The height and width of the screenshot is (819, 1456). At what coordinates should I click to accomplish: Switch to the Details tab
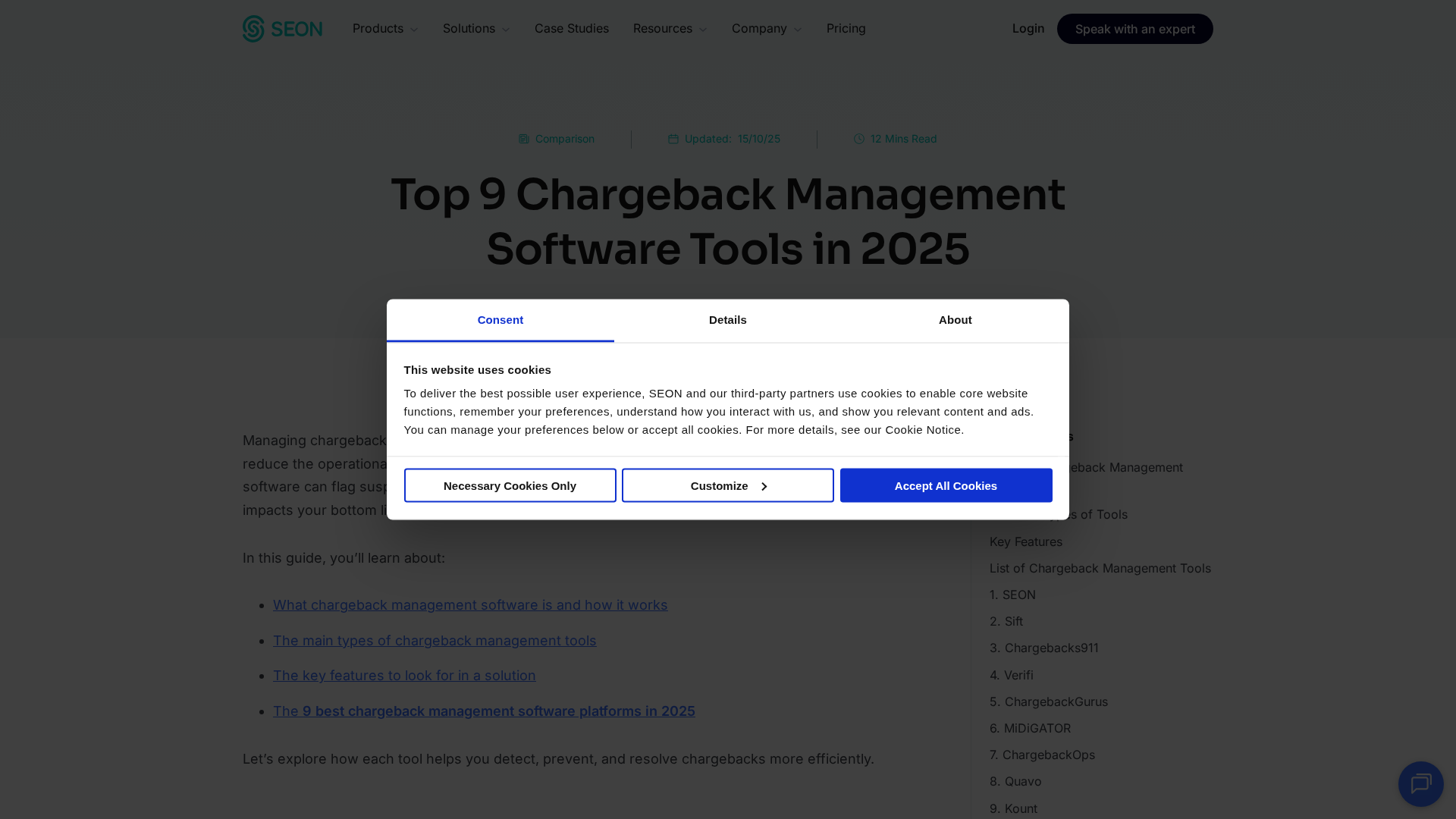(x=727, y=320)
